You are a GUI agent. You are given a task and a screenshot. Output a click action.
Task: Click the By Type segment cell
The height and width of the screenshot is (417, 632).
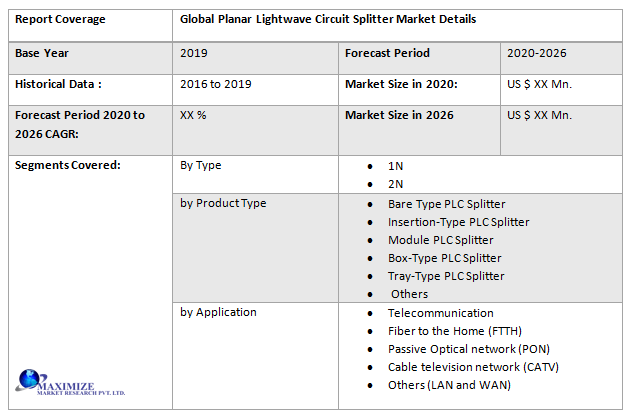201,165
